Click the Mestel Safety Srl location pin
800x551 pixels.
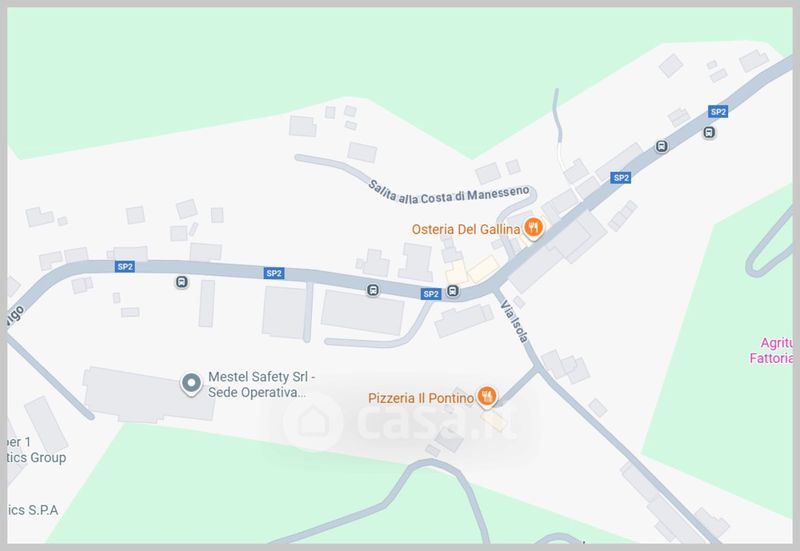point(191,383)
